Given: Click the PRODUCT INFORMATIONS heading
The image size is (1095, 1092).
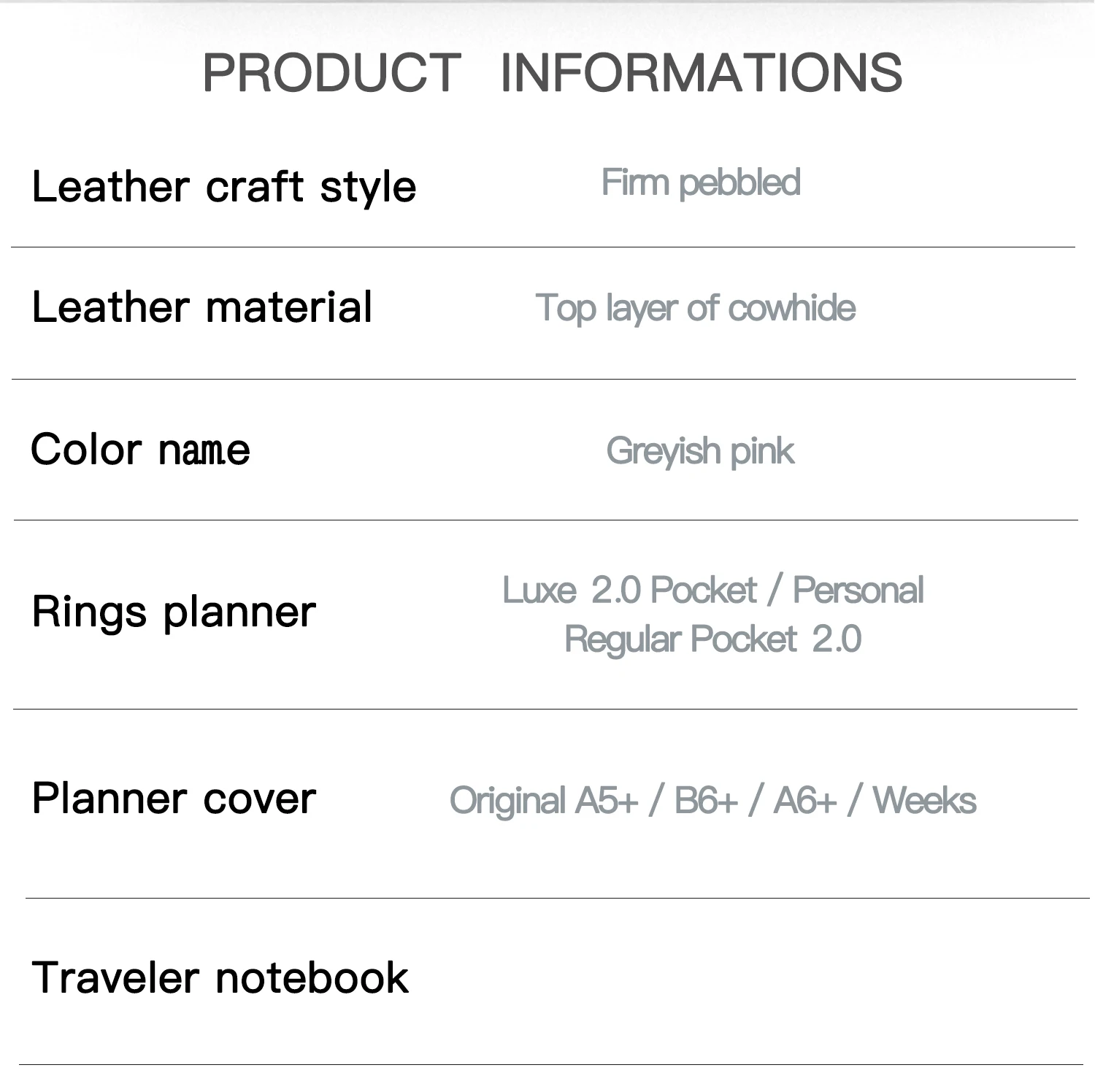Looking at the screenshot, I should pyautogui.click(x=552, y=72).
